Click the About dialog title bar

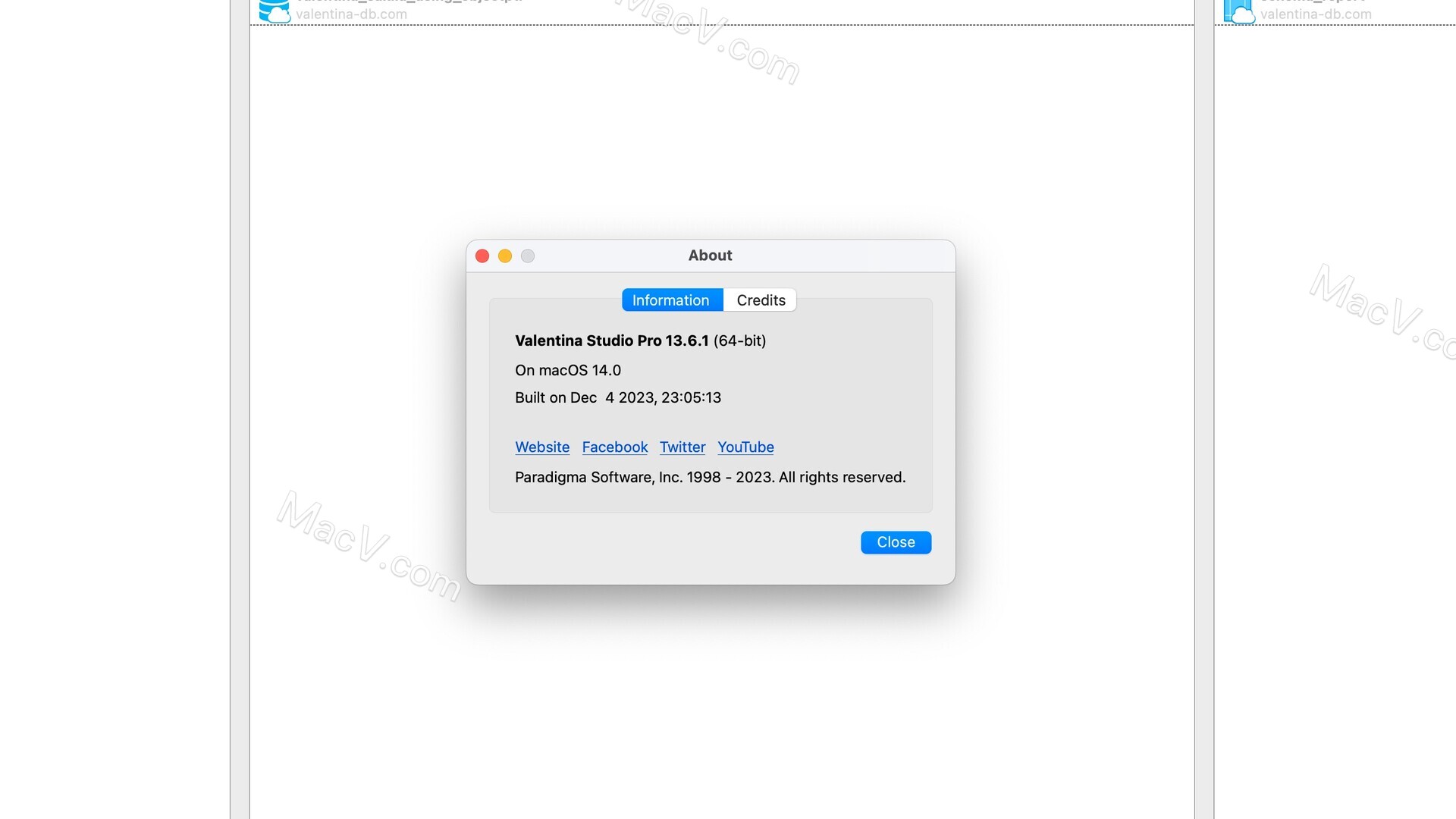pyautogui.click(x=710, y=255)
